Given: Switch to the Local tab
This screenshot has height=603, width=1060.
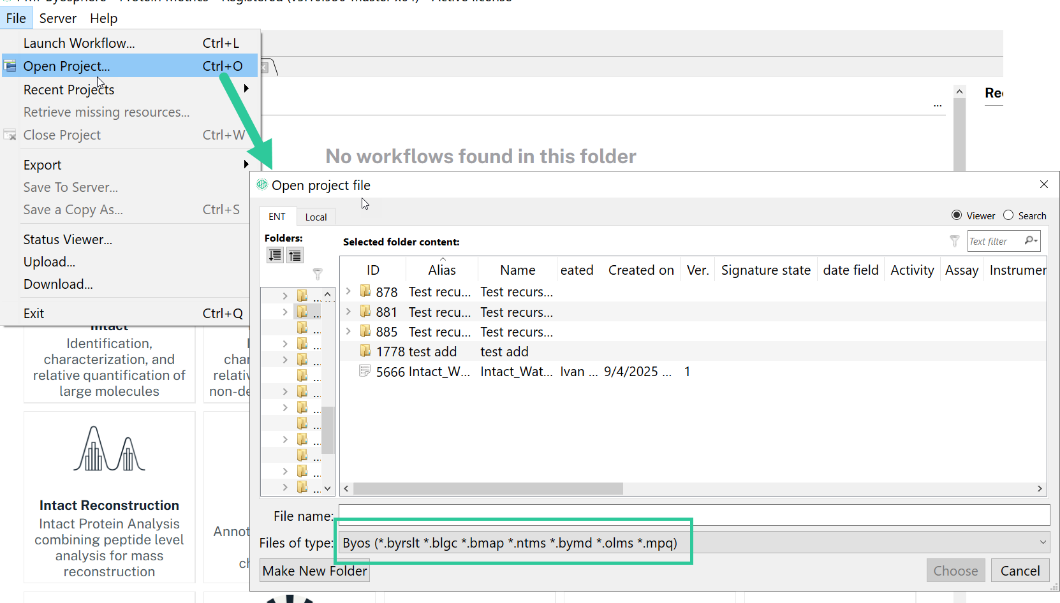Looking at the screenshot, I should 316,217.
